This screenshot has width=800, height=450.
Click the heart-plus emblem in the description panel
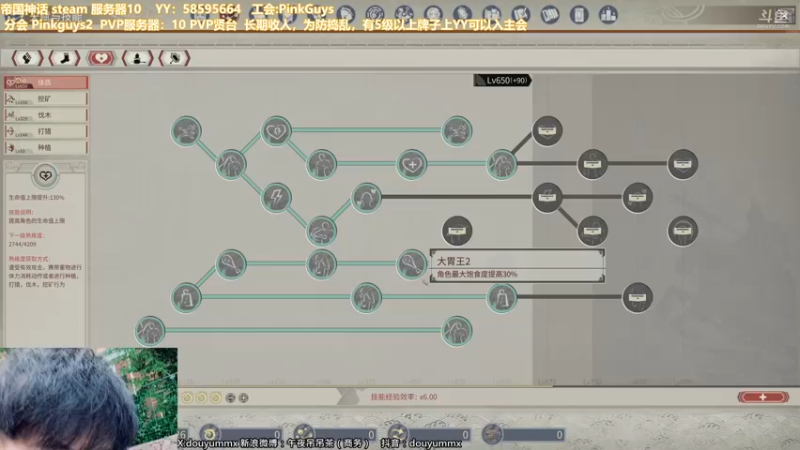45,176
